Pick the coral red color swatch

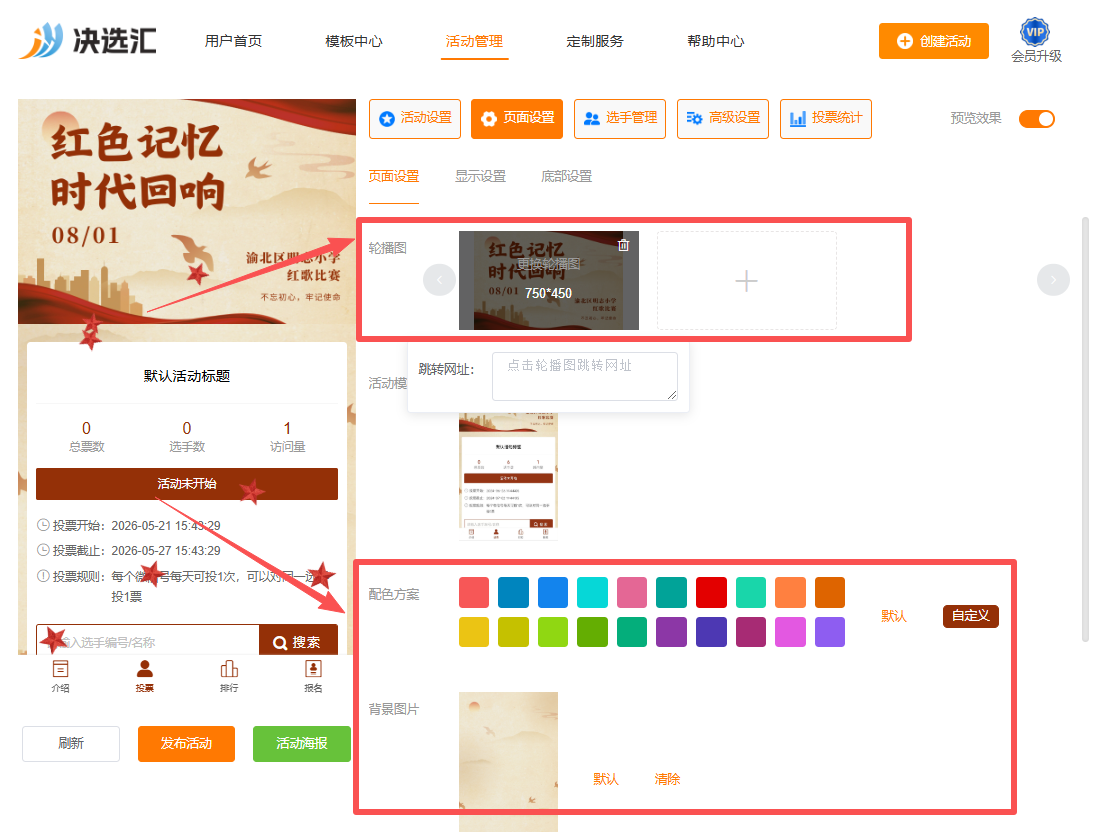coord(474,592)
